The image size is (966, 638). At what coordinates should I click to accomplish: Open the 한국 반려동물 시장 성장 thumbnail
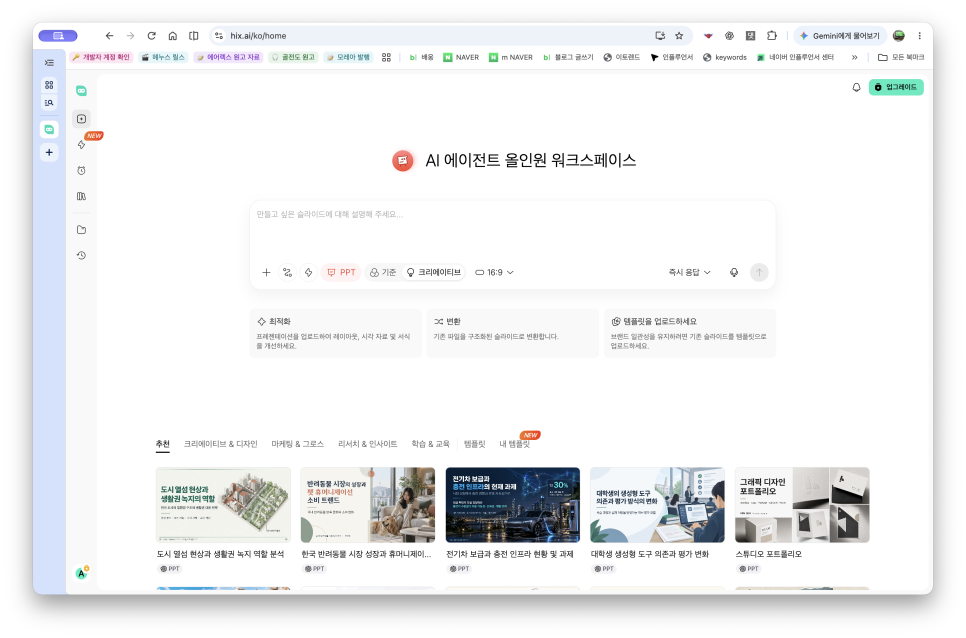click(368, 505)
